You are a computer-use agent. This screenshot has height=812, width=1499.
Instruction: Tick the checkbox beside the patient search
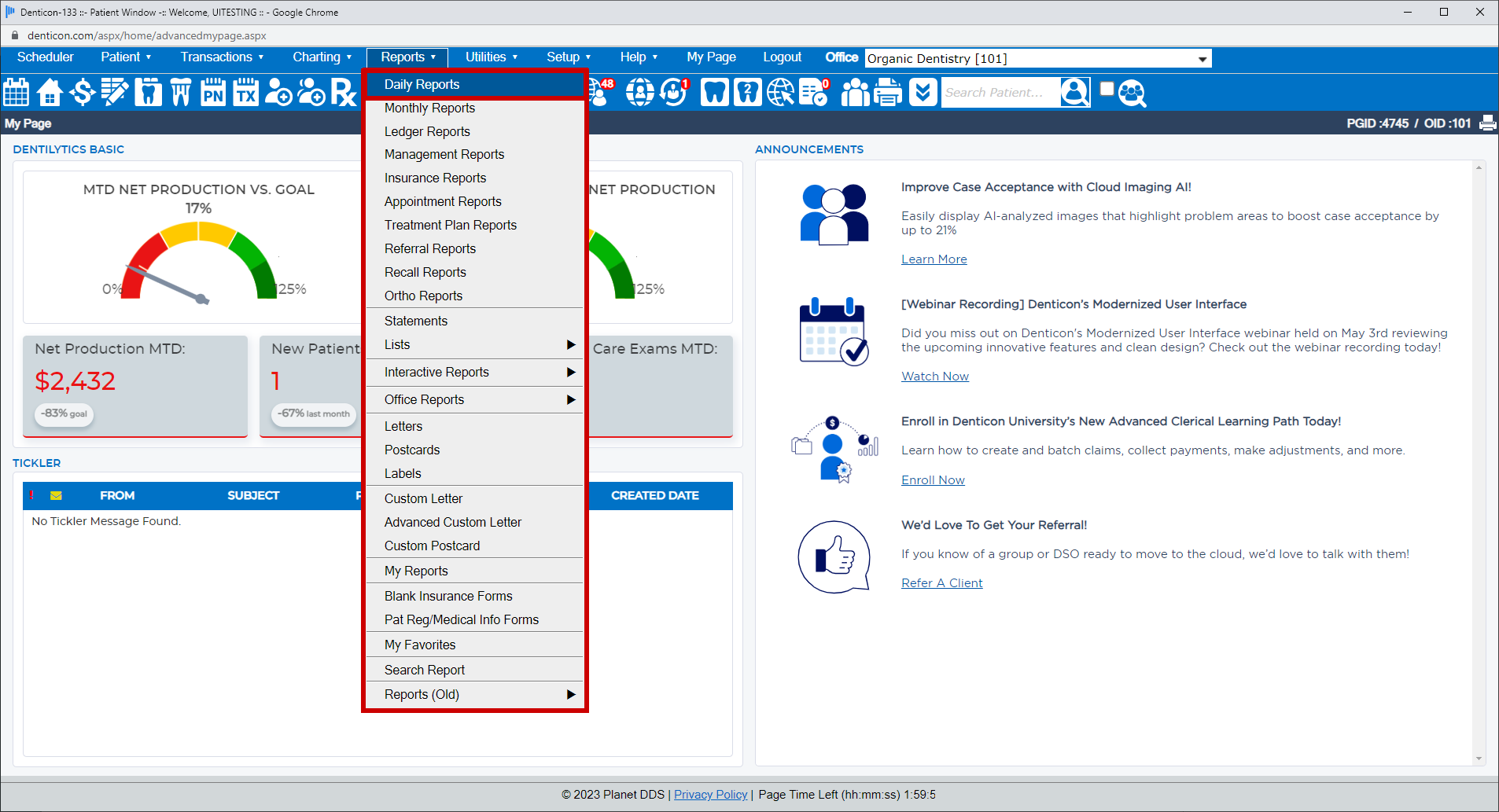click(x=1107, y=89)
